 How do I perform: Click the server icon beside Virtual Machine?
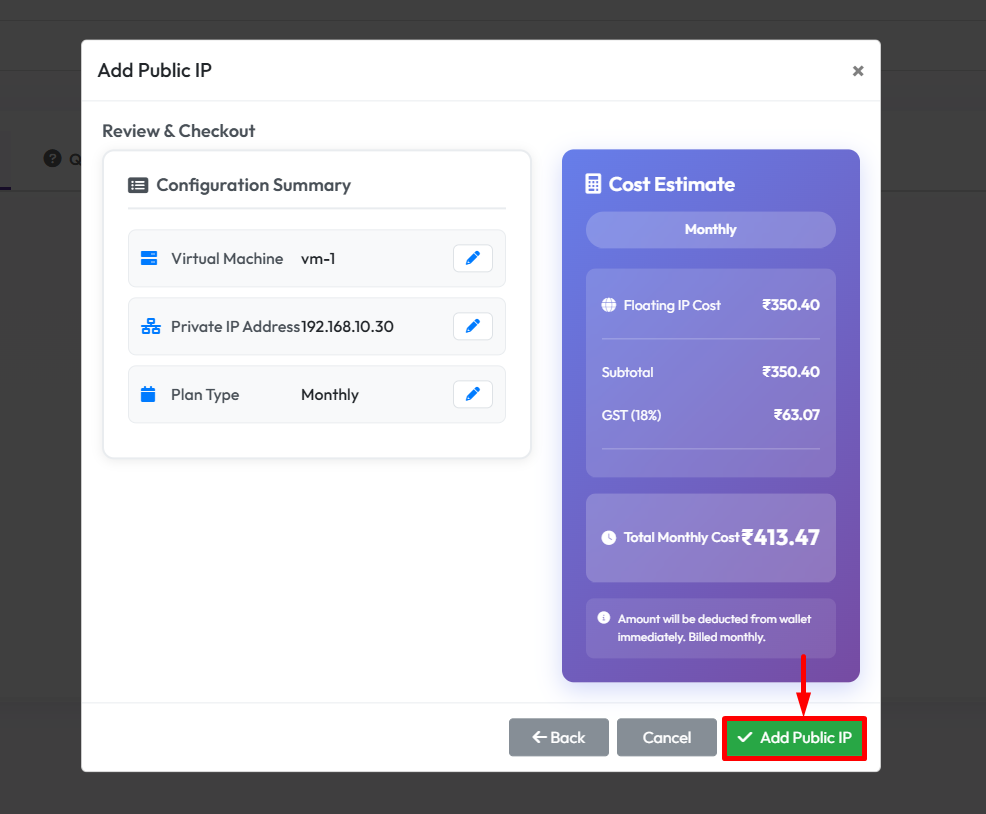point(149,259)
